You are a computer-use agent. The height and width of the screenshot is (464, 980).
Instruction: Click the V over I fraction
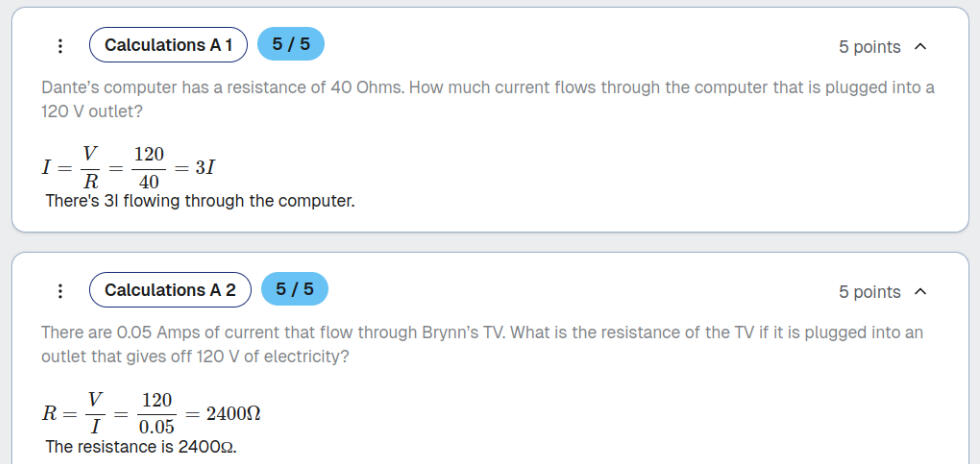96,412
